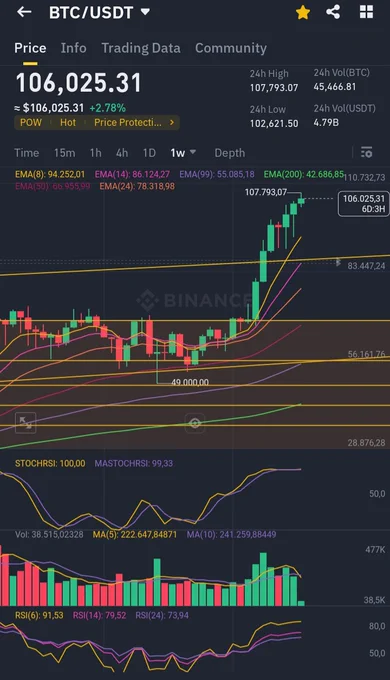Select the 1h interval
Image resolution: width=390 pixels, height=680 pixels.
95,153
